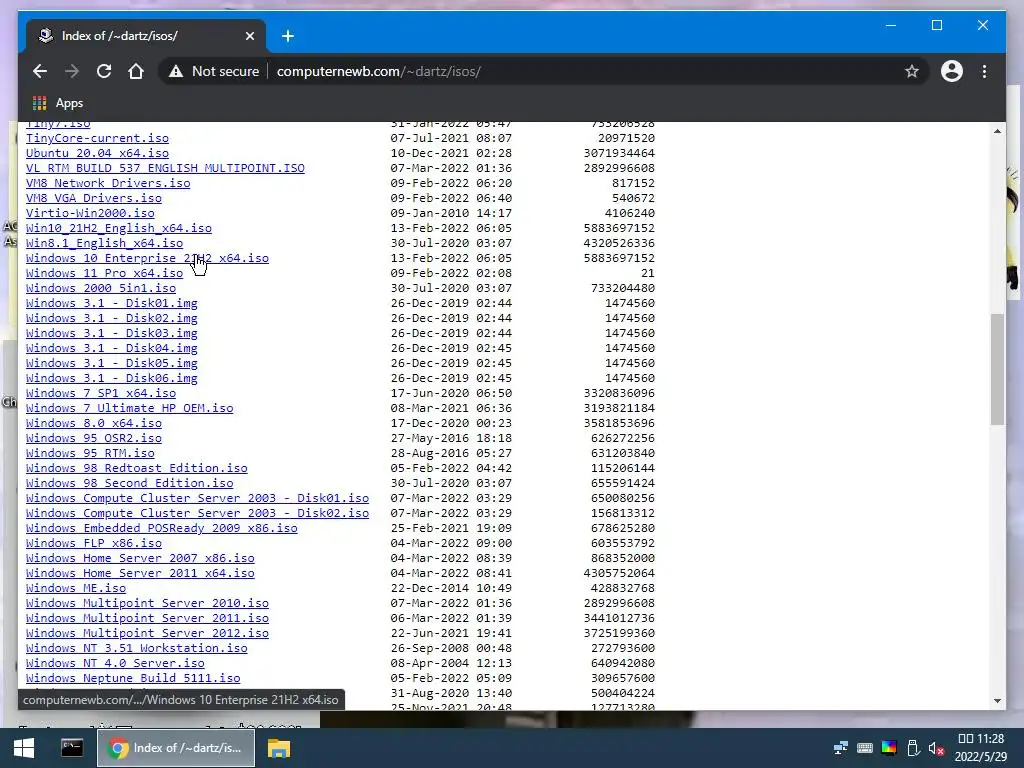This screenshot has height=768, width=1024.
Task: Click the Not secure warning indicator
Action: tap(214, 71)
